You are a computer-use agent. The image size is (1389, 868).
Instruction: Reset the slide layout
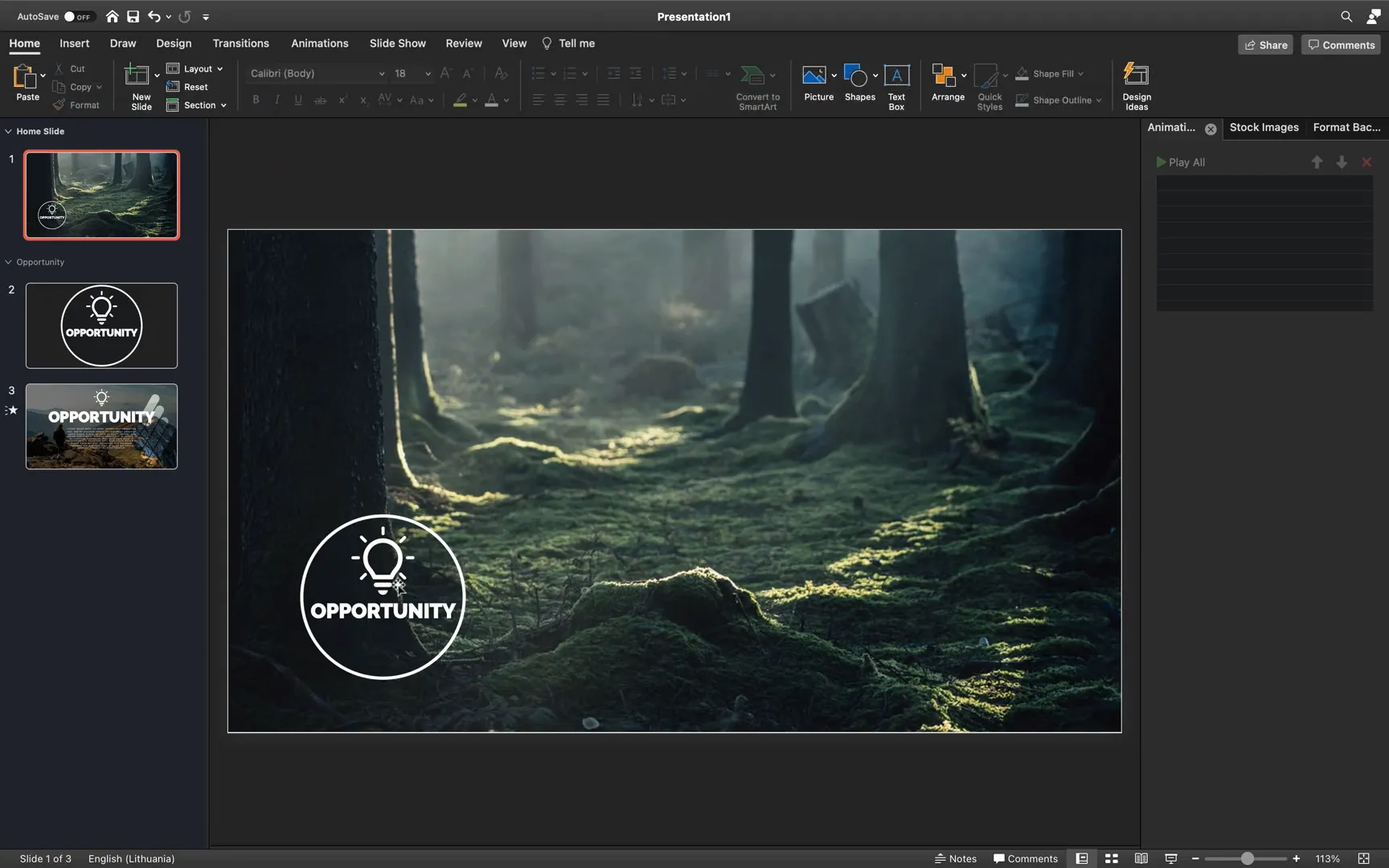[x=187, y=87]
